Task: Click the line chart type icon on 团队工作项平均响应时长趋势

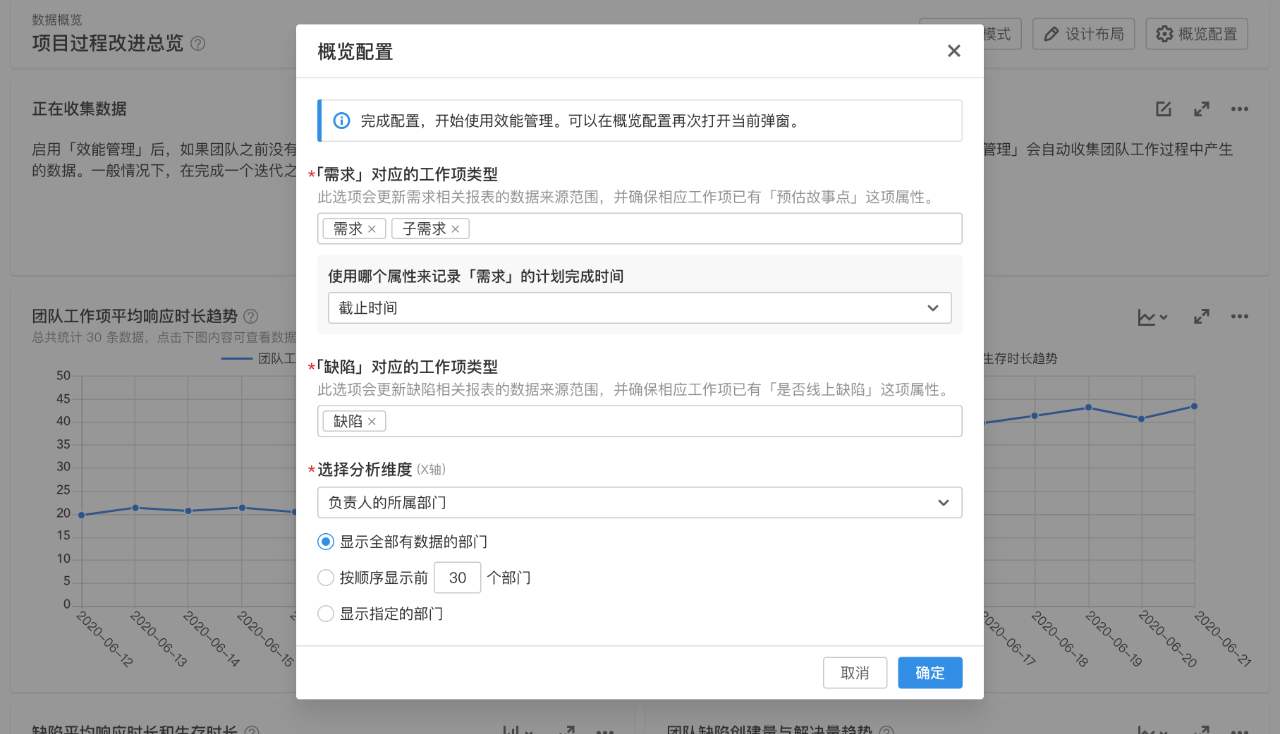Action: point(1147,315)
